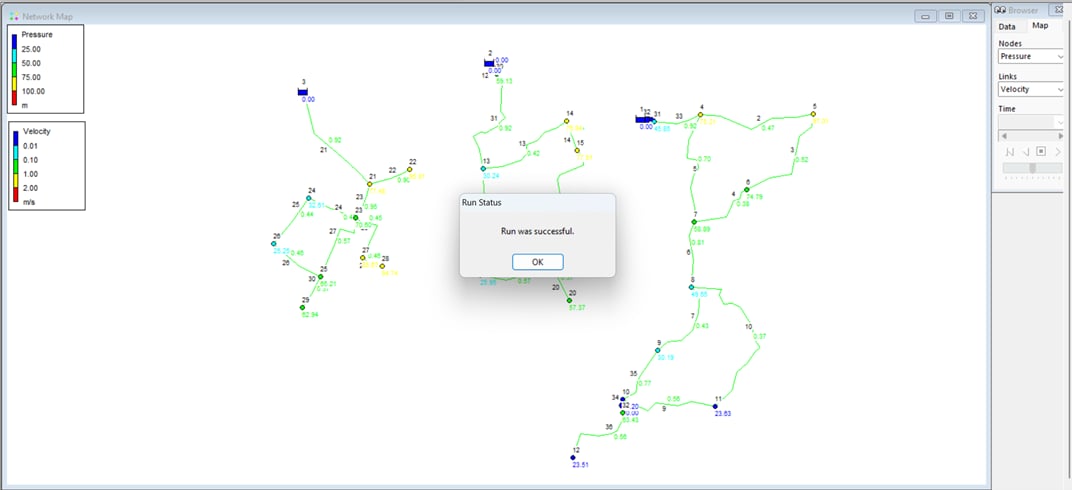Screen dimensions: 1072x490
Task: Select reservoir 2 icon at the top
Action: tap(489, 64)
